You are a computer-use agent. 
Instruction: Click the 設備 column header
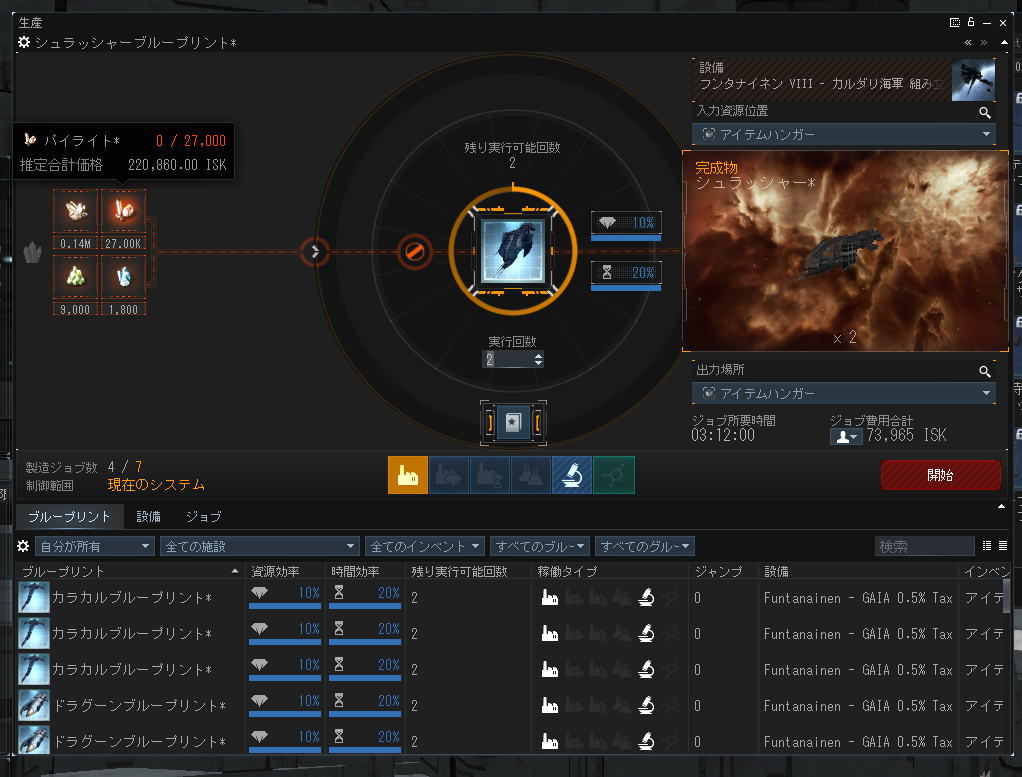click(x=858, y=571)
